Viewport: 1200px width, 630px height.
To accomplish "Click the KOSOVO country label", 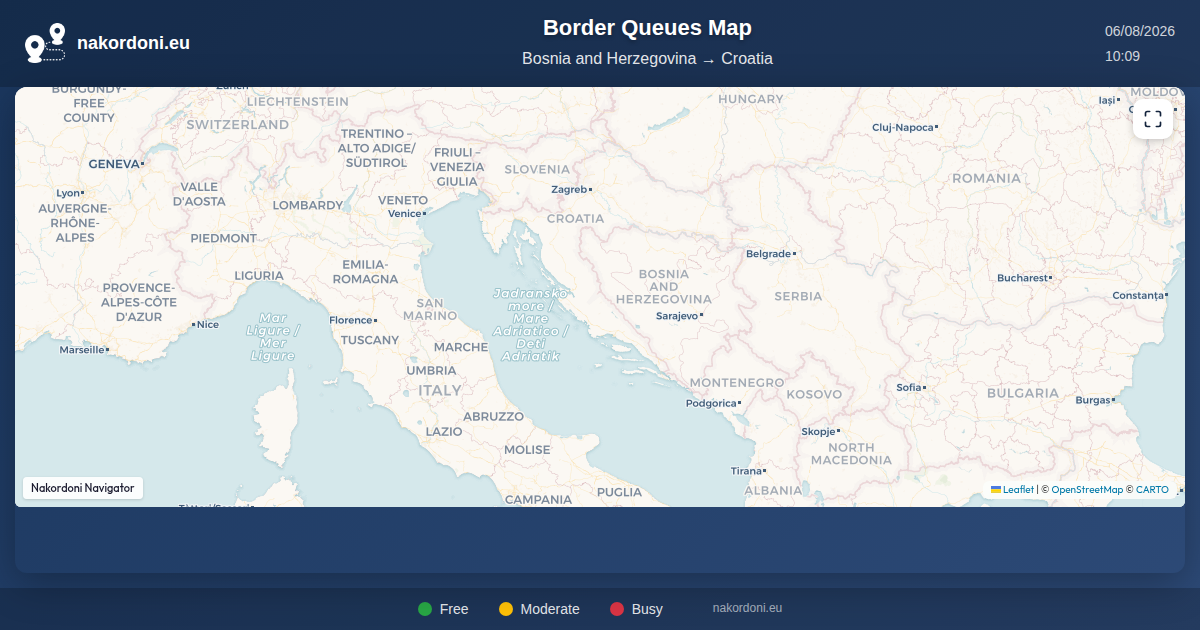I will 814,394.
